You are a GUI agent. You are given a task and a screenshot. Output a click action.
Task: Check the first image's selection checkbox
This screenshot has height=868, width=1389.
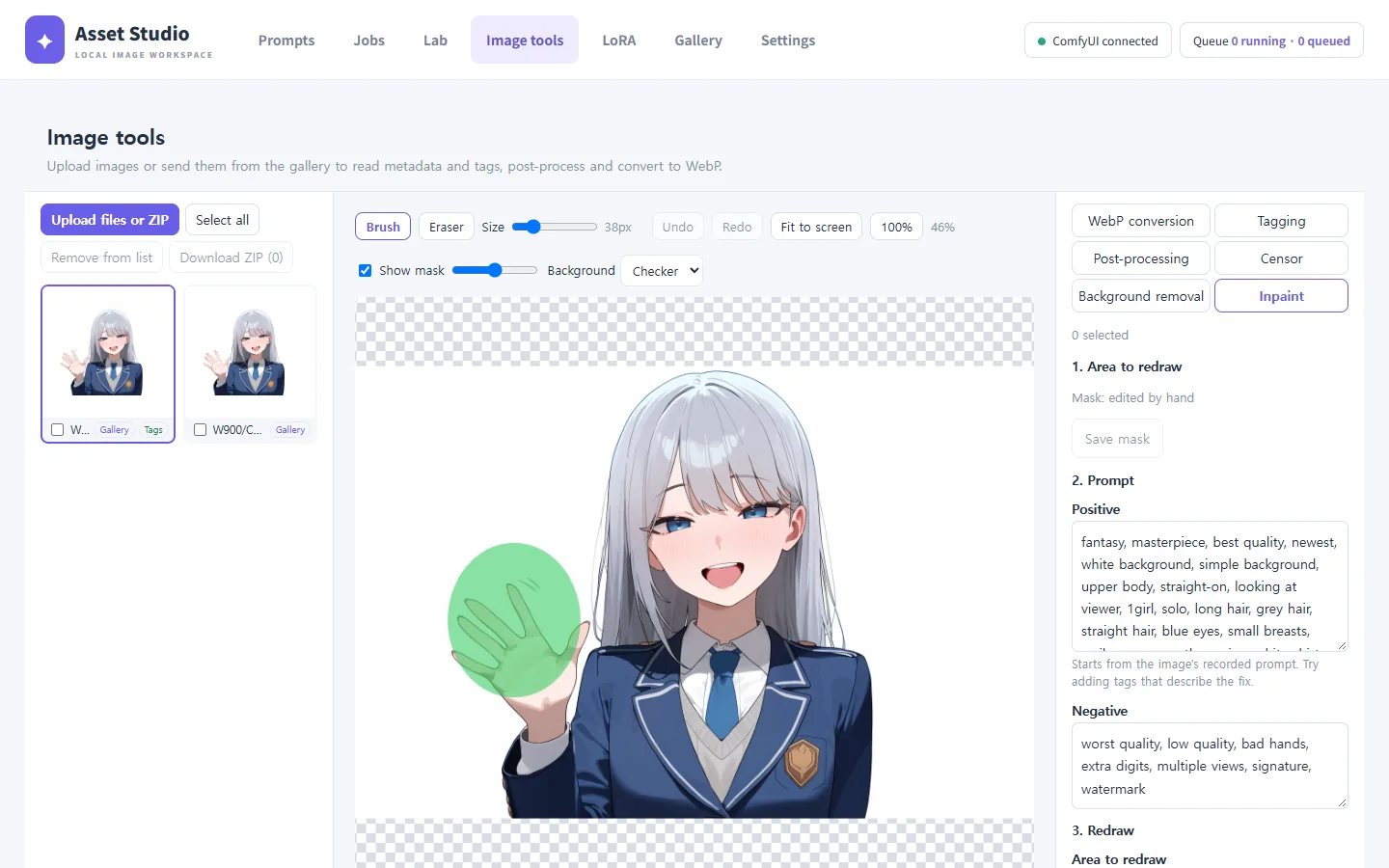pos(57,430)
